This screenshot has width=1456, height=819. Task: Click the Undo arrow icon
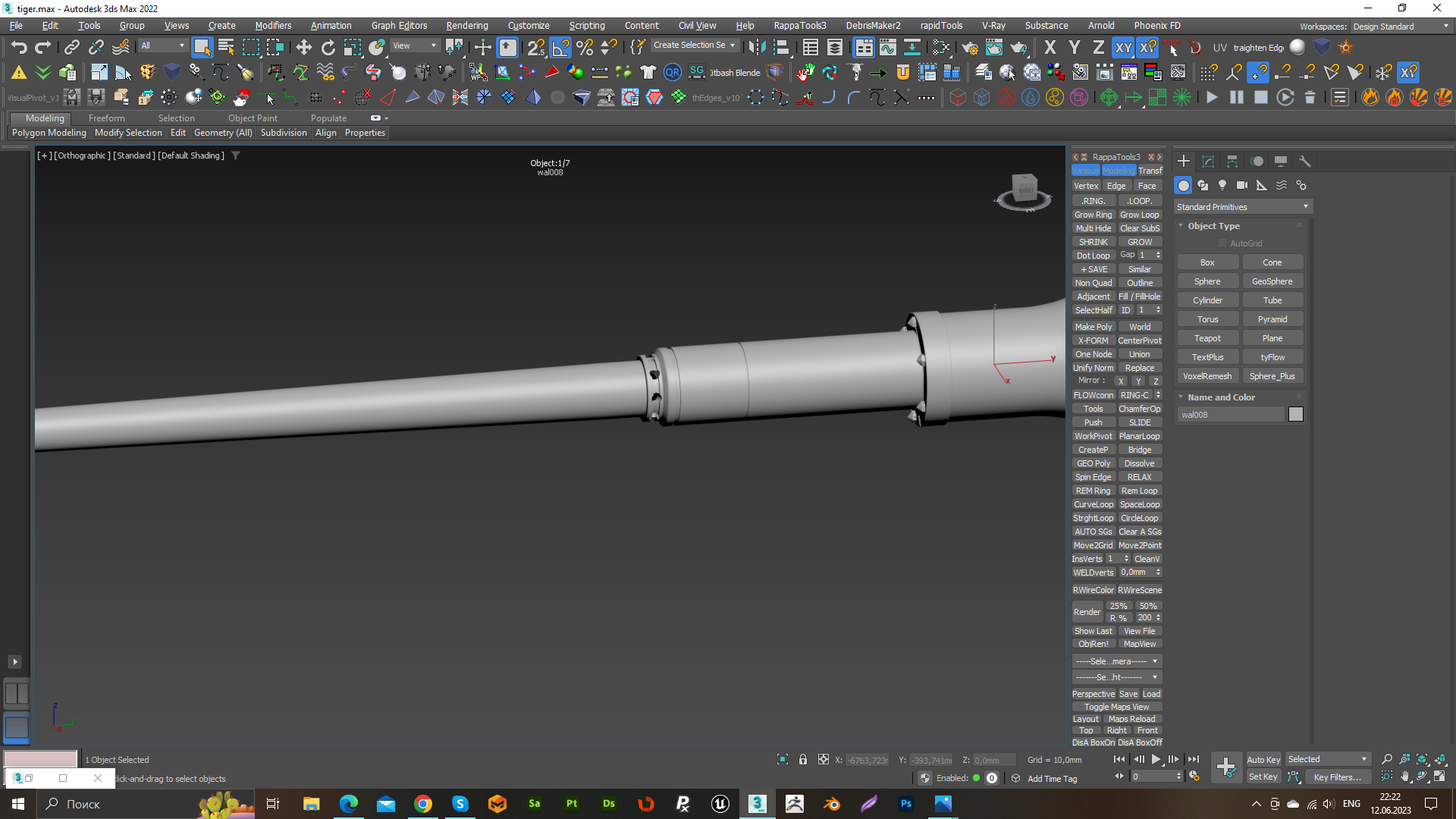[x=19, y=48]
